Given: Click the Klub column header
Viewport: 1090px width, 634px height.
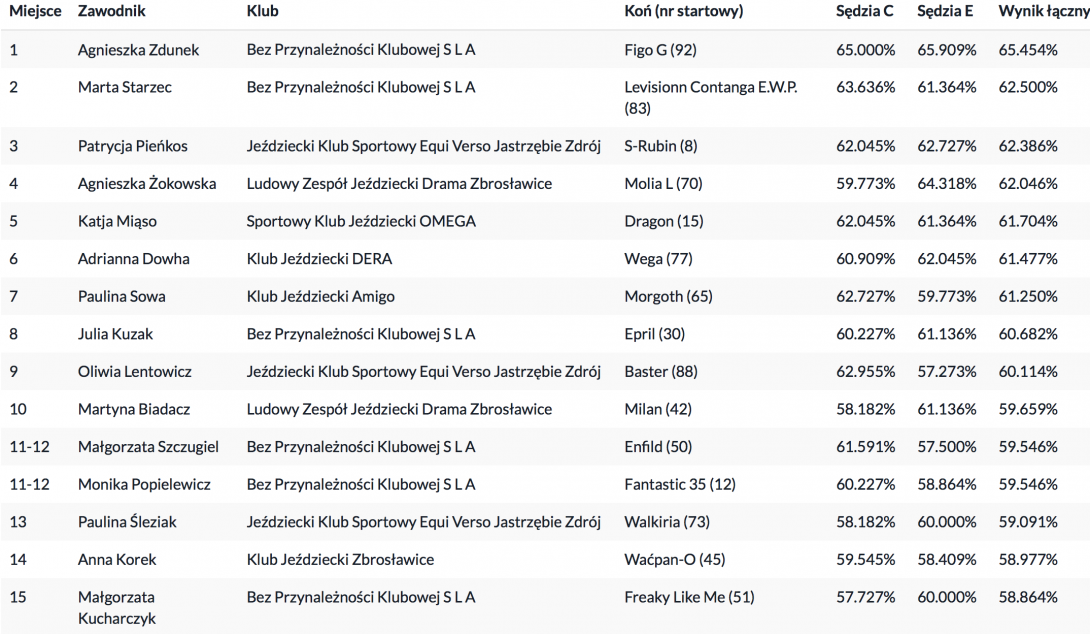Looking at the screenshot, I should (262, 12).
